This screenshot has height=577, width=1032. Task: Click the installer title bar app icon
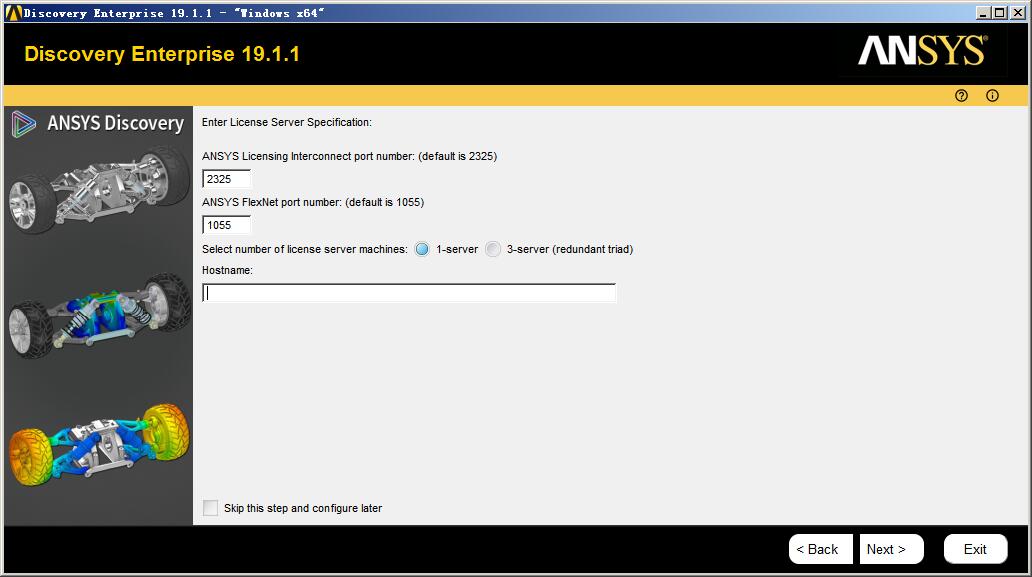click(13, 13)
